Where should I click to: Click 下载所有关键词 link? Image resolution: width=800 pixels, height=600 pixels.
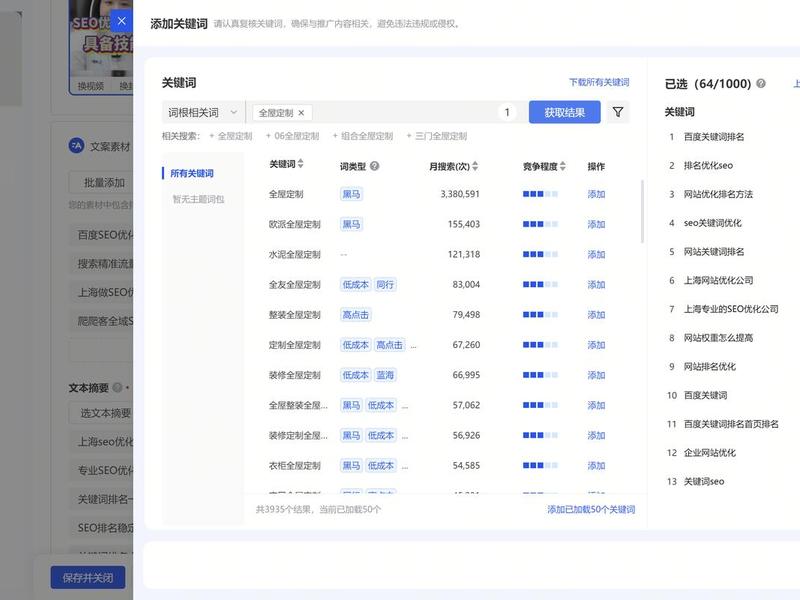coord(599,82)
